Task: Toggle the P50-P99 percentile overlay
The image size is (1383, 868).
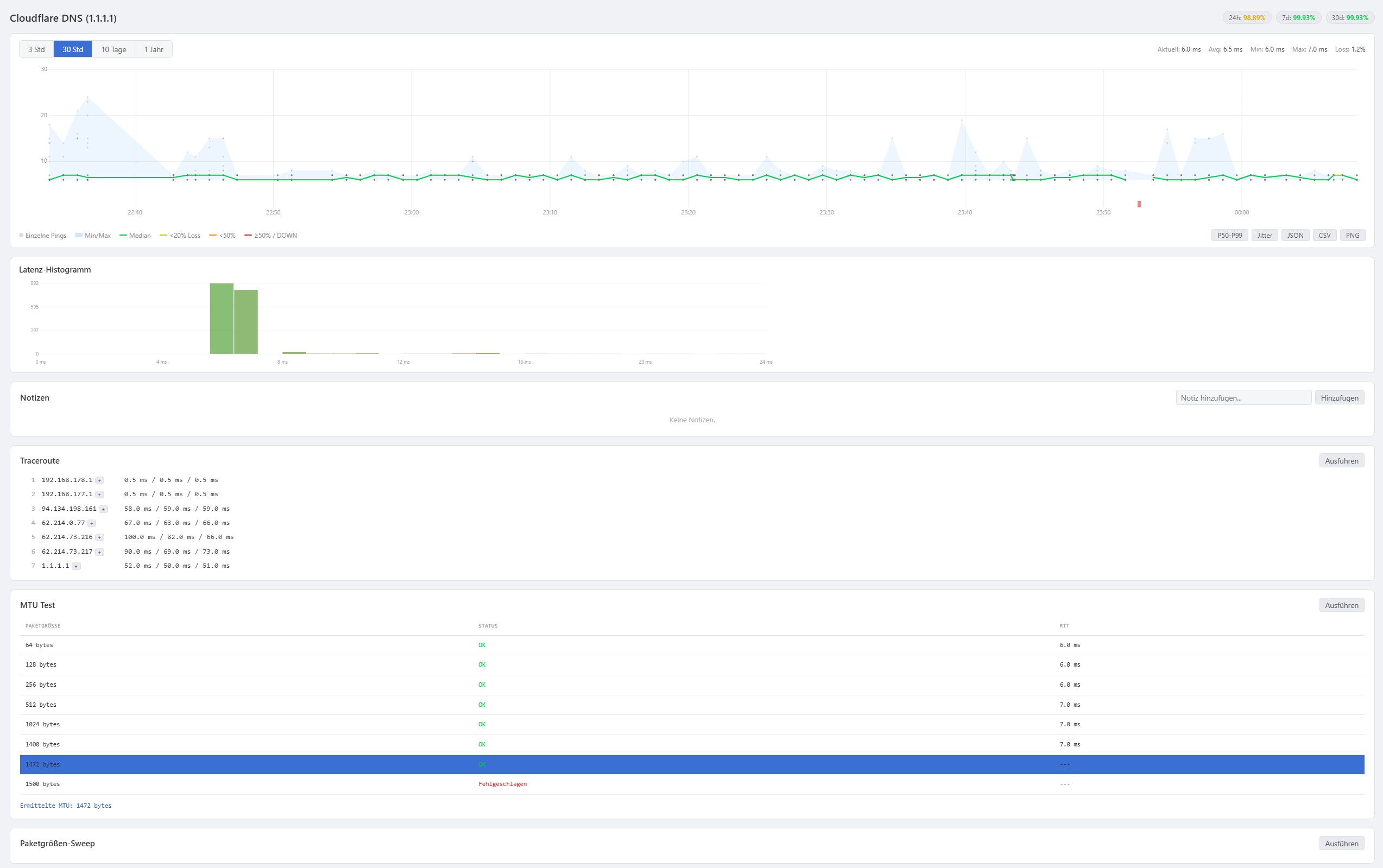Action: click(1229, 236)
